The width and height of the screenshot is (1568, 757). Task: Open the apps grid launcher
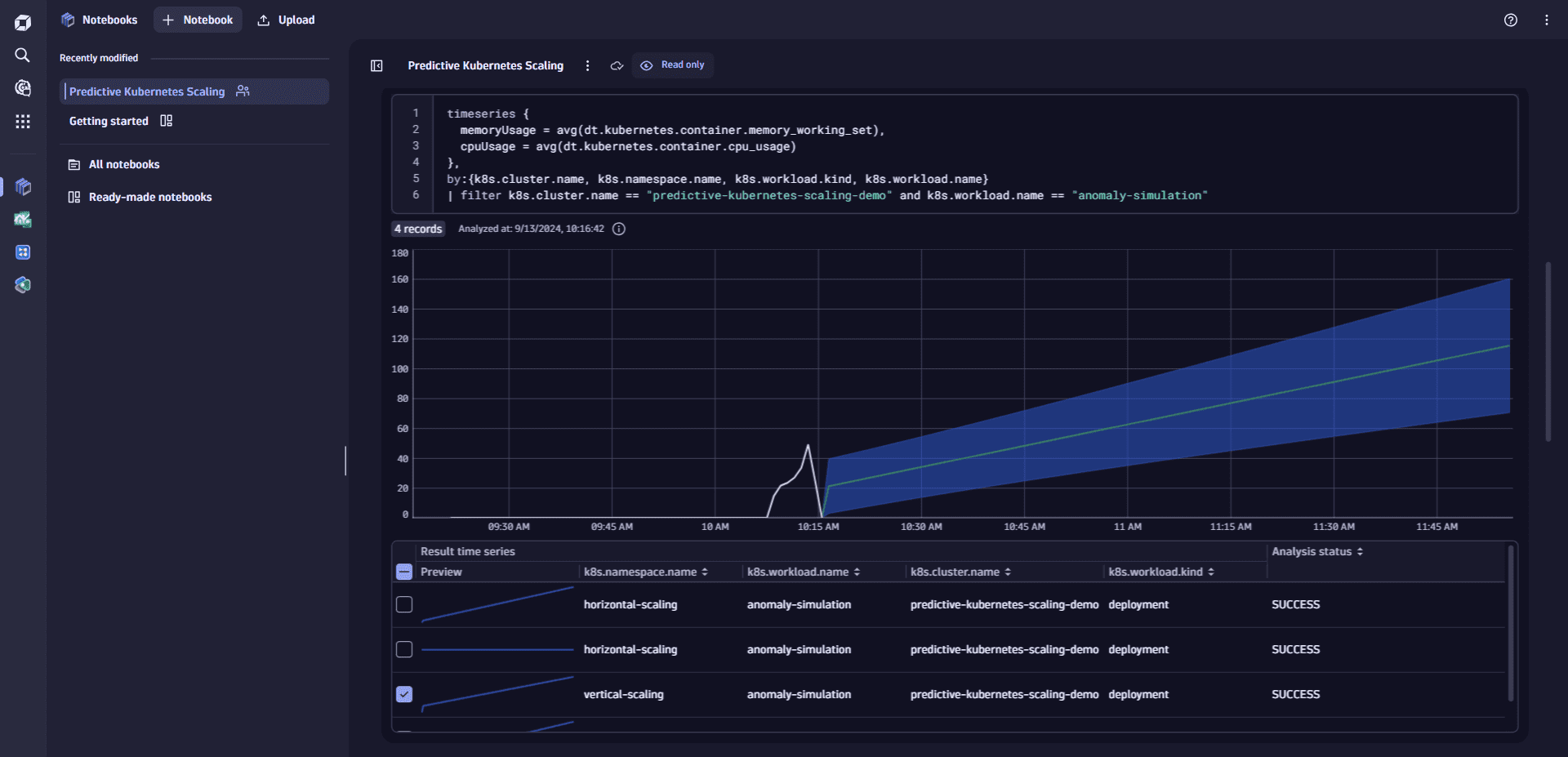(23, 121)
